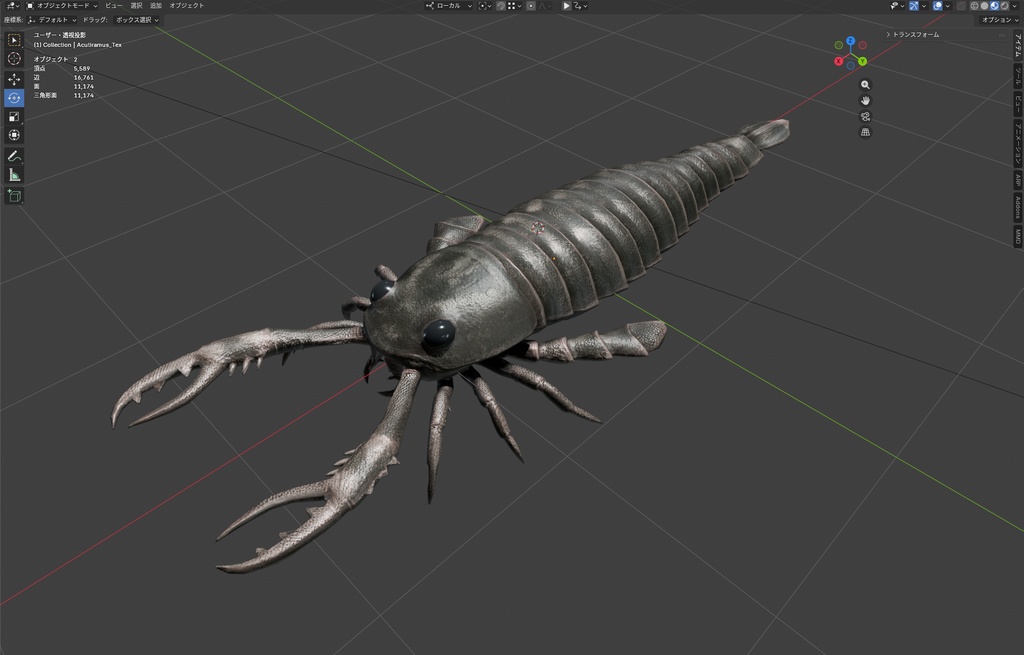Image resolution: width=1024 pixels, height=655 pixels.
Task: Select the Scale tool
Action: click(14, 116)
